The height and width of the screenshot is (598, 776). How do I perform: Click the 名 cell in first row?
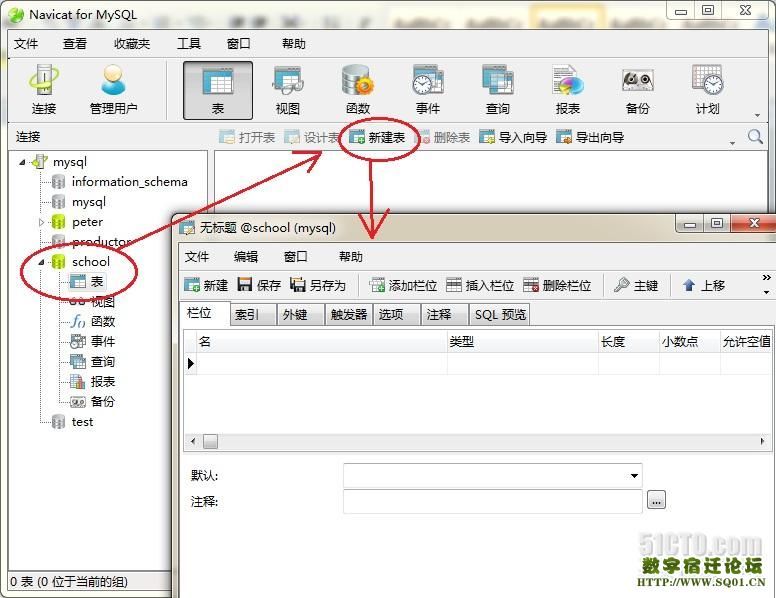[322, 363]
